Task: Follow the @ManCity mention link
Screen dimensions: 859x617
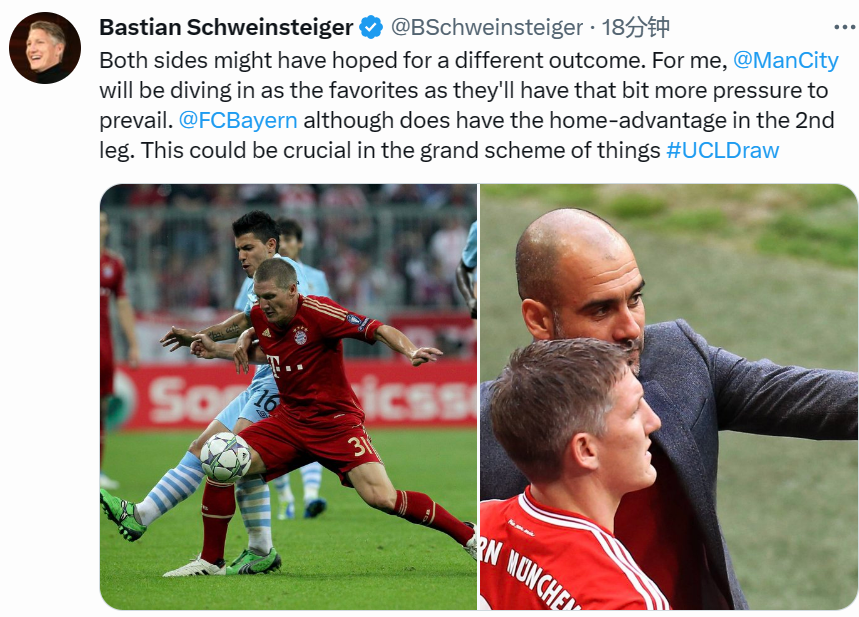Action: 786,60
